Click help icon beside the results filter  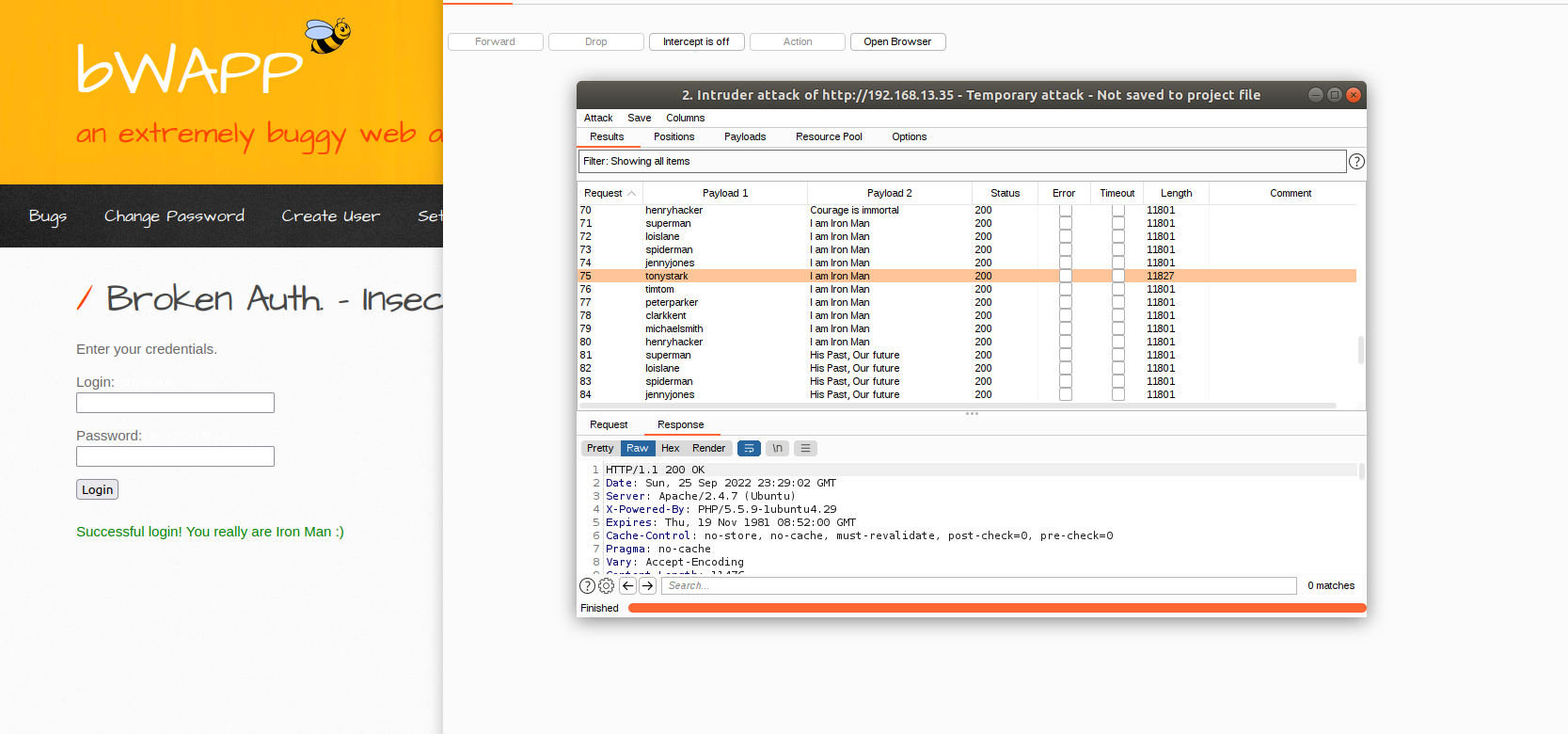[1356, 162]
